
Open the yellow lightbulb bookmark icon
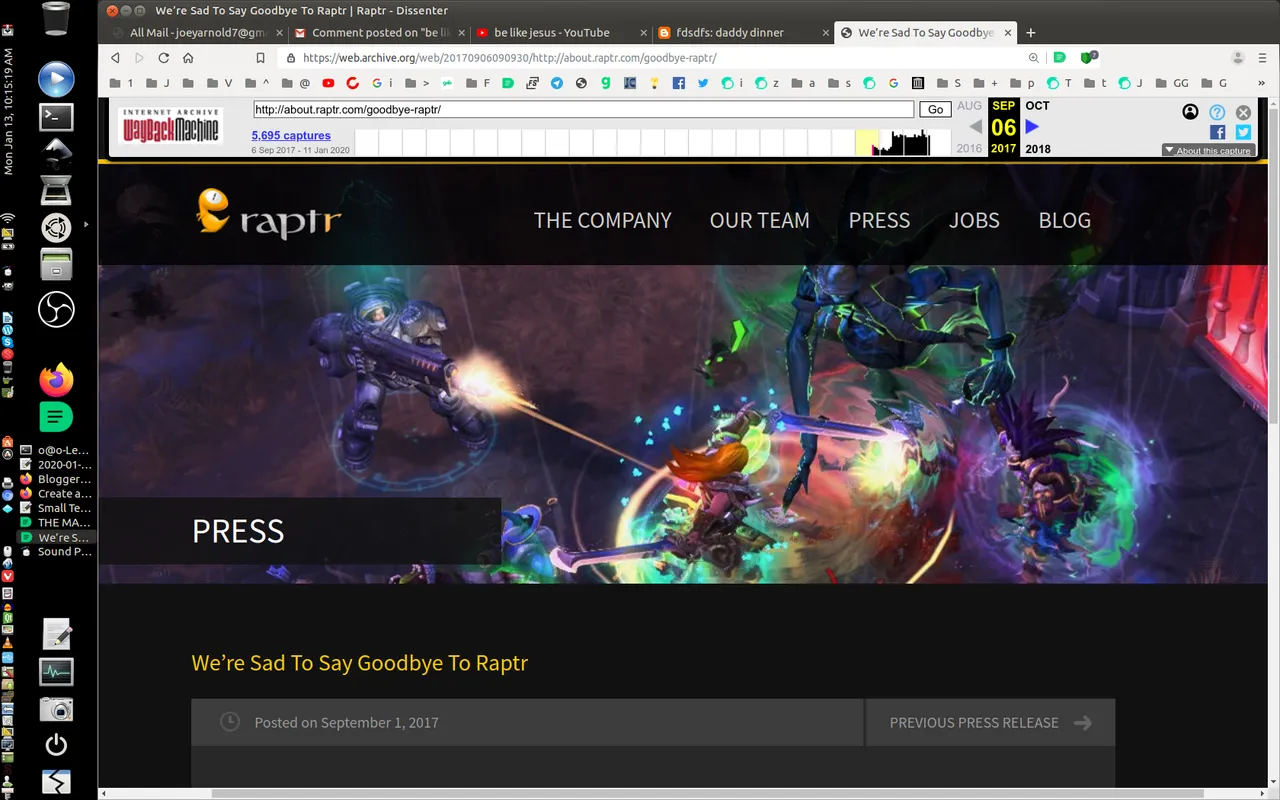654,83
